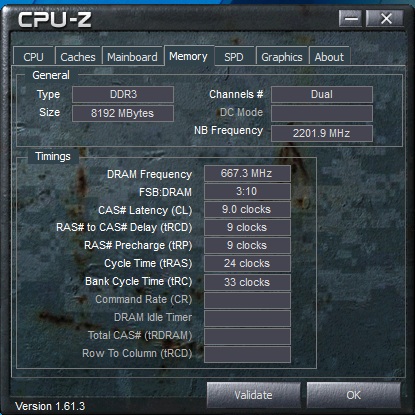Click the Dual channels field
This screenshot has width=415, height=415.
pyautogui.click(x=322, y=94)
